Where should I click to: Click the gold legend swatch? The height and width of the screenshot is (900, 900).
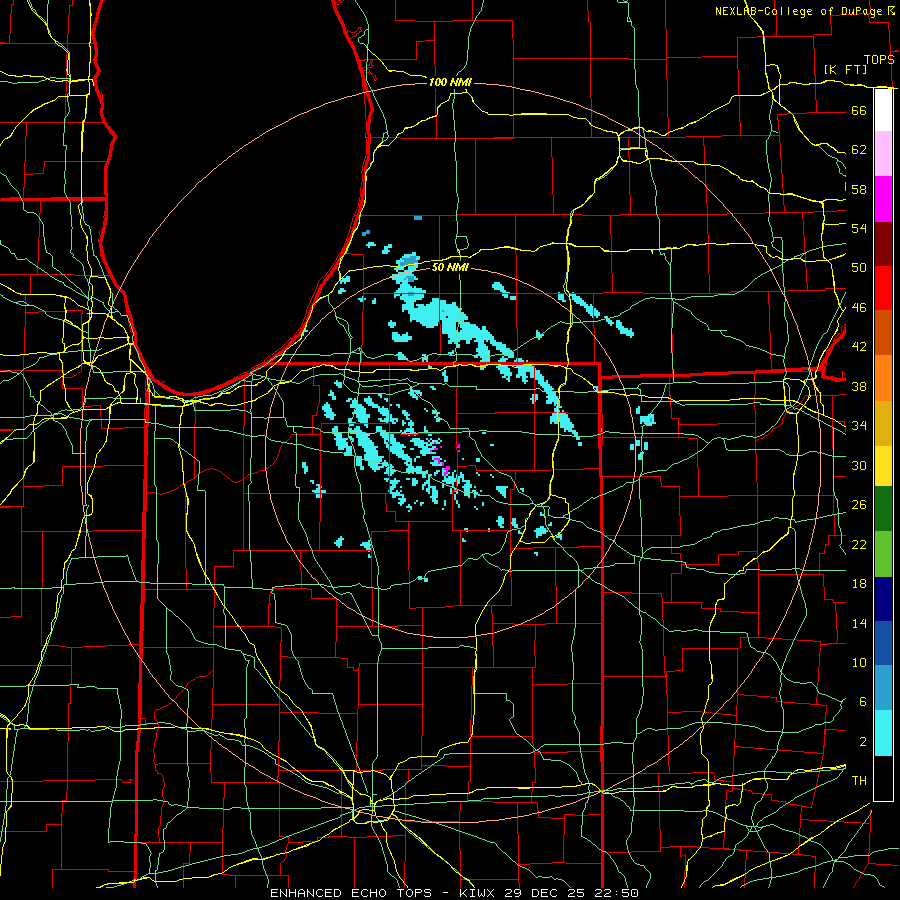click(883, 423)
